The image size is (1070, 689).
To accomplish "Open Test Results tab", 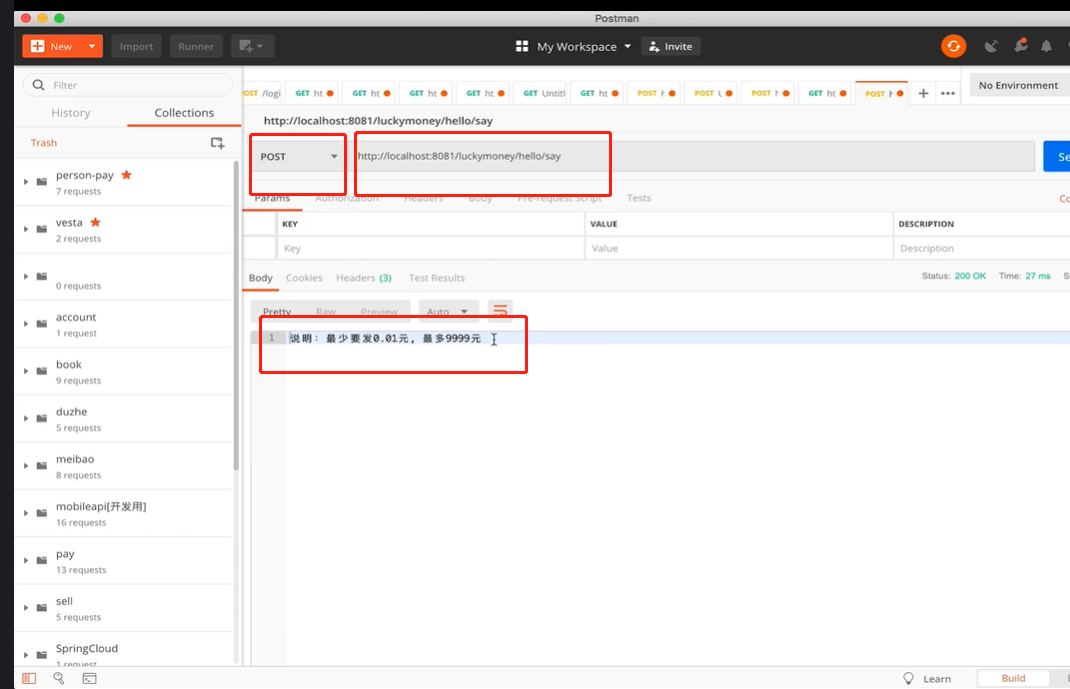I will [x=437, y=278].
